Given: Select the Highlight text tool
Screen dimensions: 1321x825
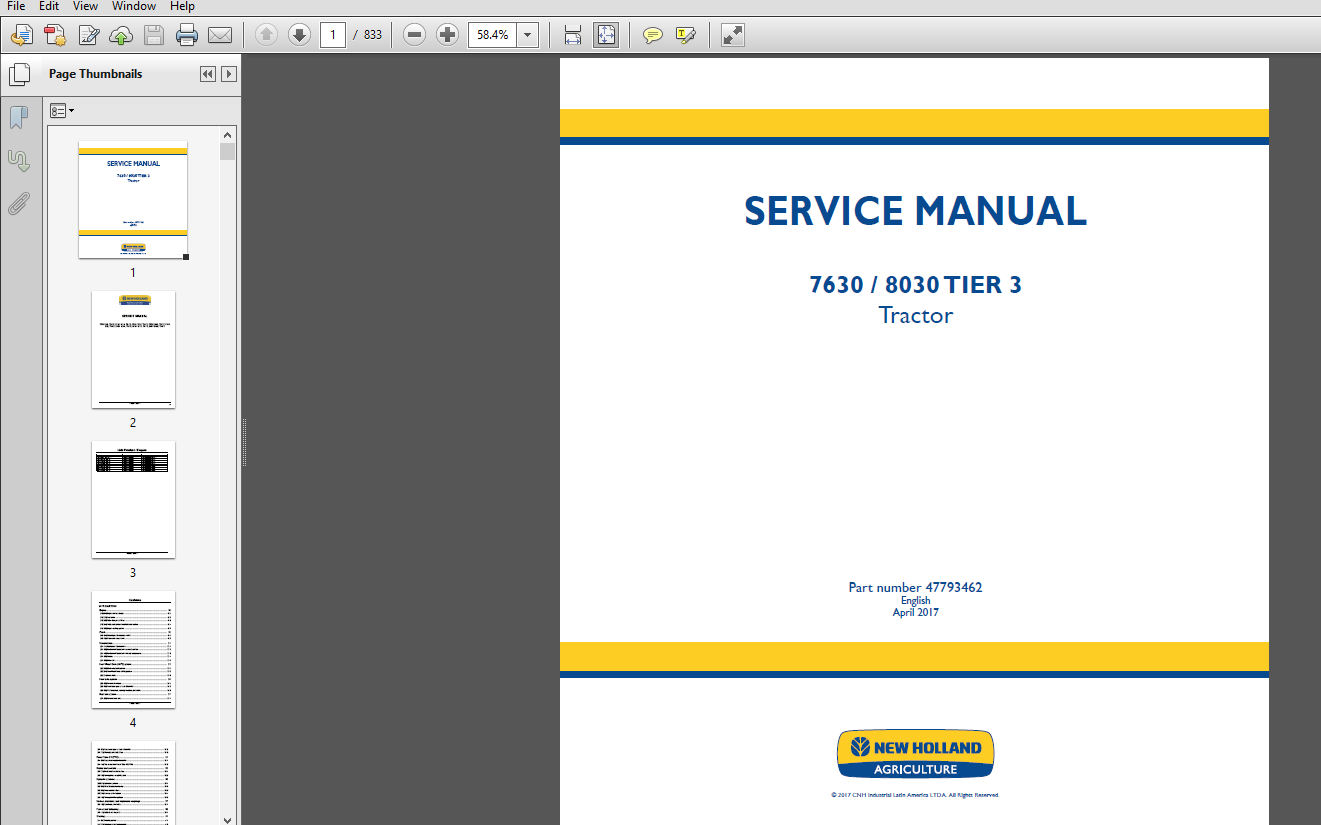Looking at the screenshot, I should [x=685, y=35].
